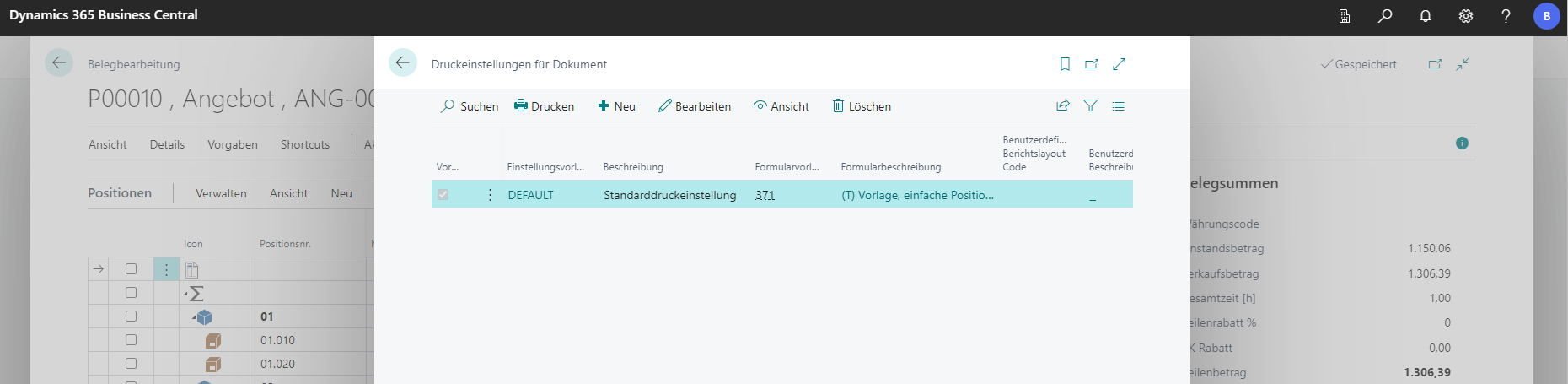Open the notifications bell
1568x384 pixels.
tap(1426, 16)
